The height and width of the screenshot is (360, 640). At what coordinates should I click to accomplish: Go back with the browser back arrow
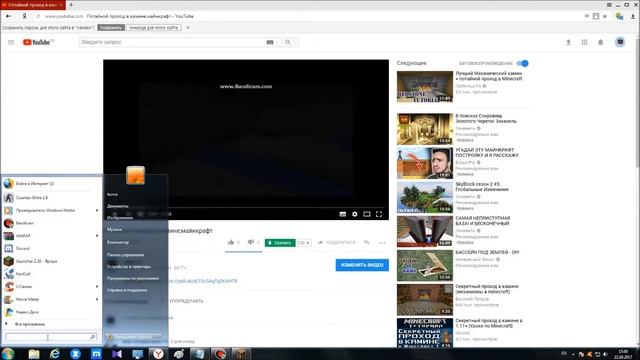tap(9, 16)
